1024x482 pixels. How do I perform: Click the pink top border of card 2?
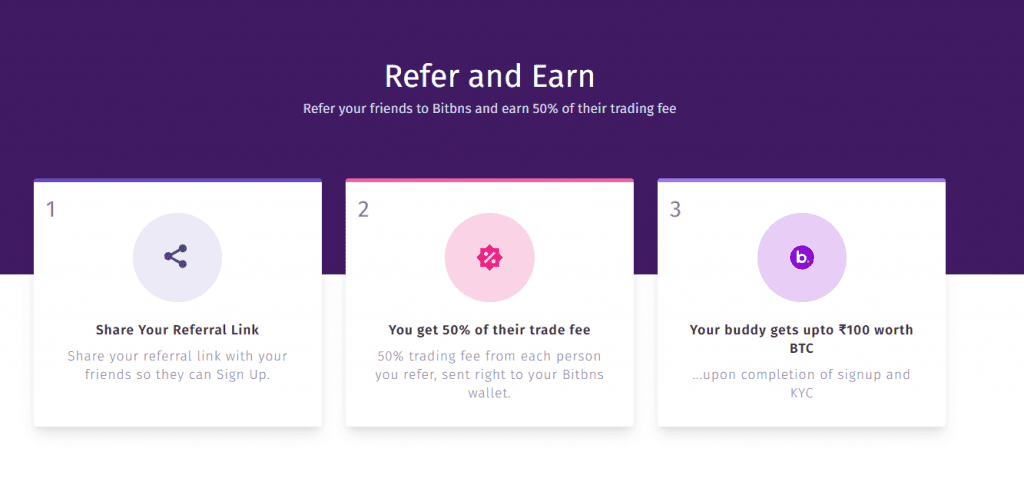[489, 180]
